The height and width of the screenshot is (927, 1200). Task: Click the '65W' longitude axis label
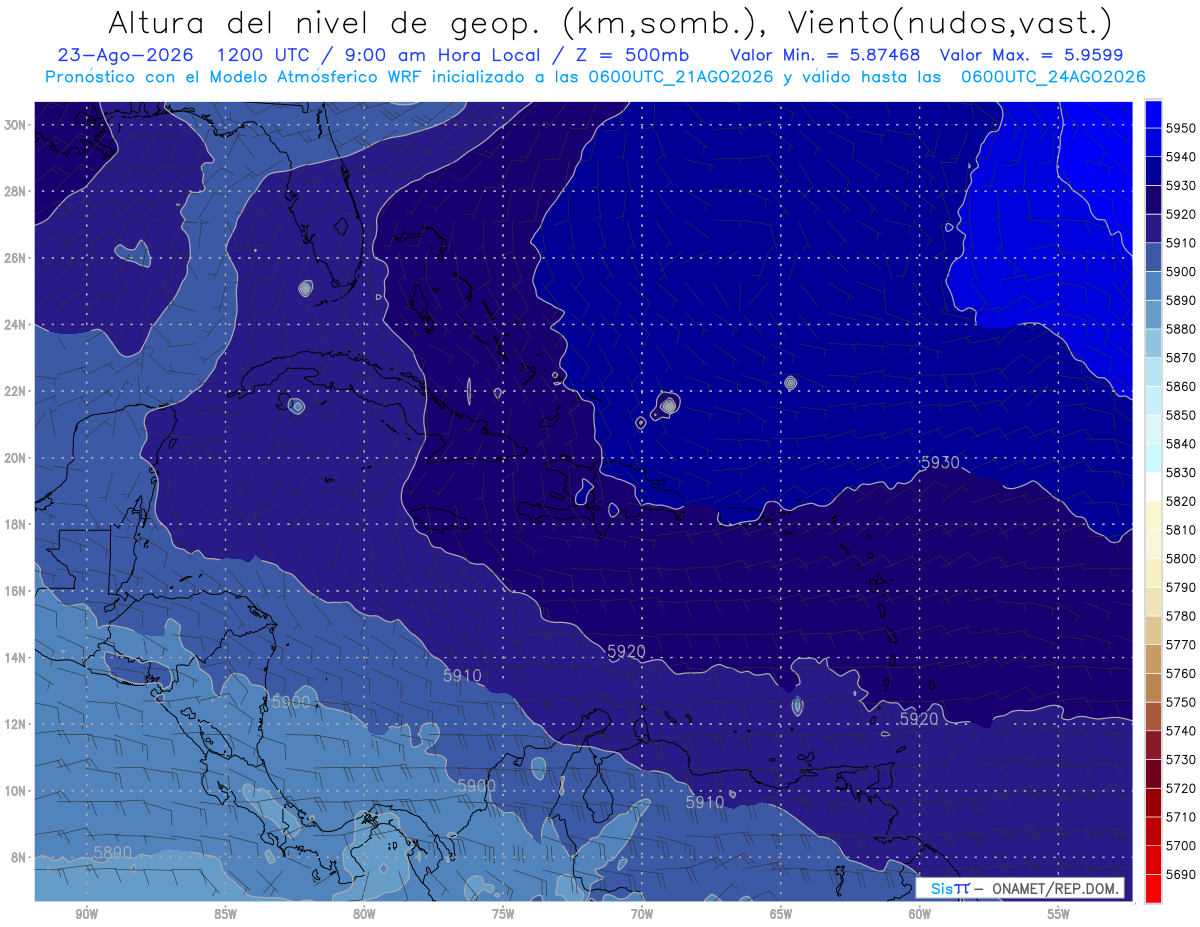click(x=781, y=914)
